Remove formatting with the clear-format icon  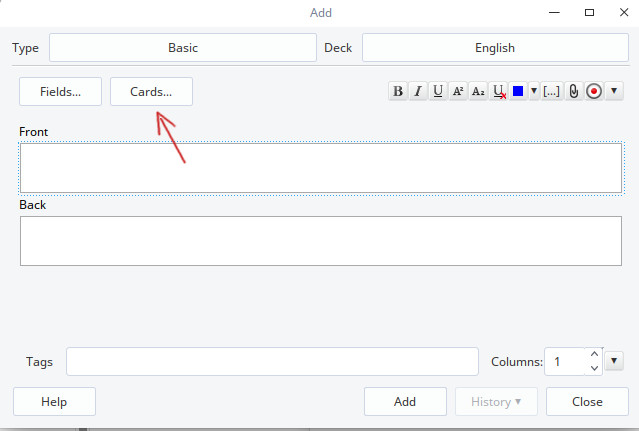pyautogui.click(x=499, y=91)
